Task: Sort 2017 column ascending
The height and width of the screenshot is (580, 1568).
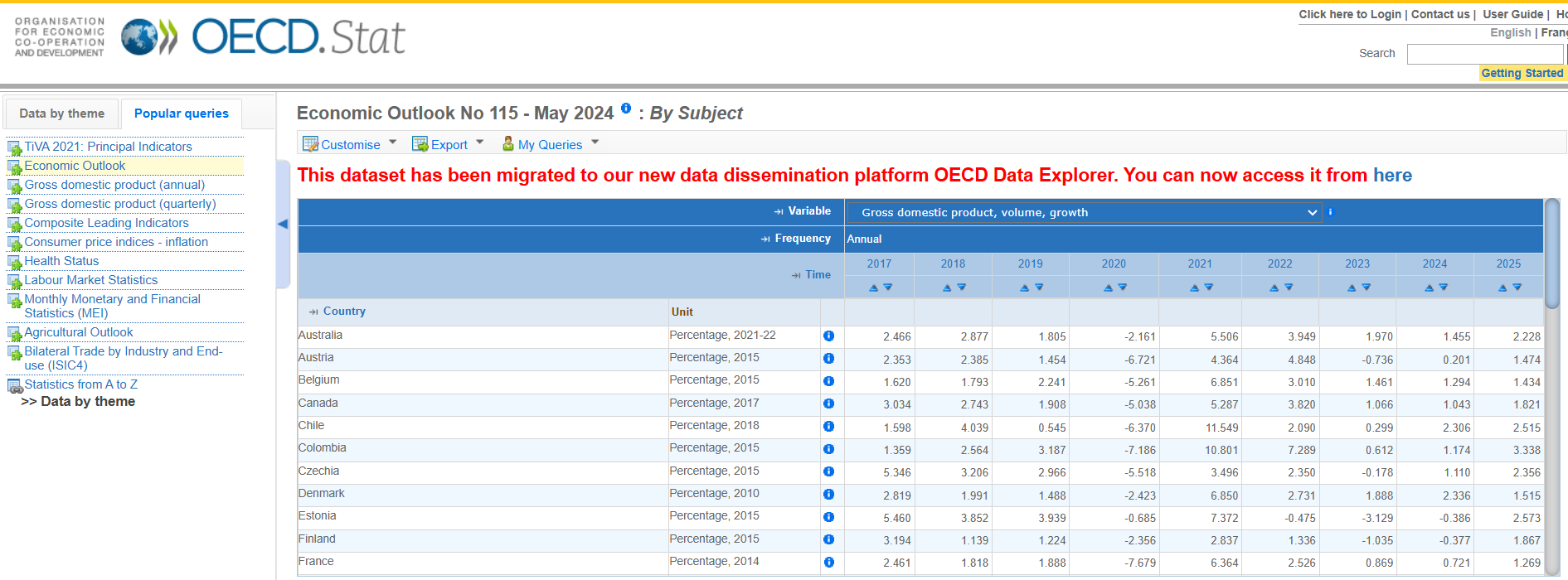Action: point(873,288)
